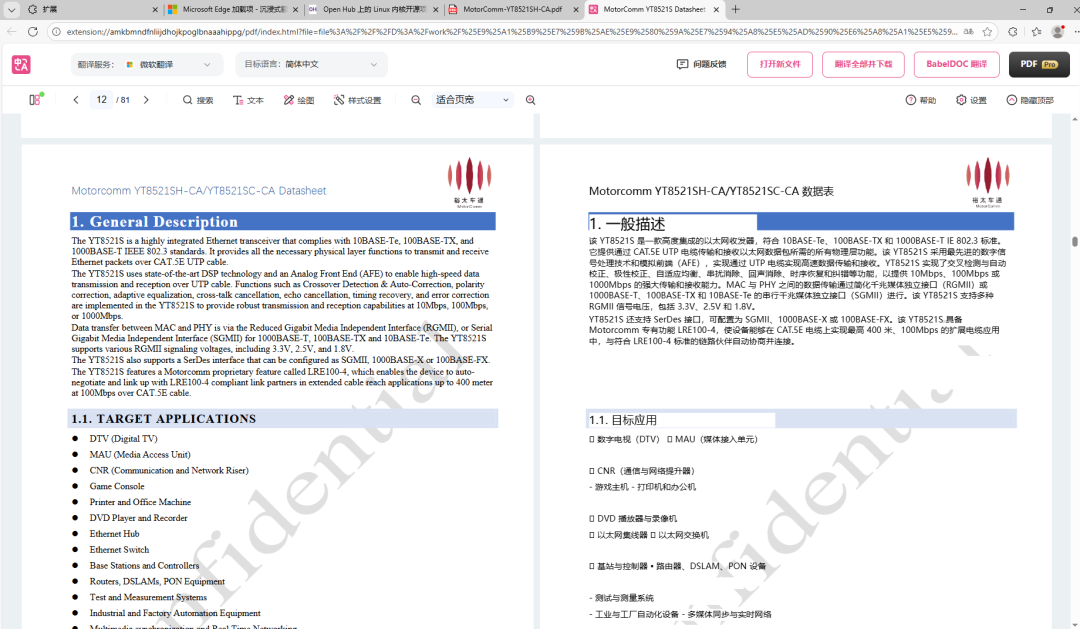Screen dimensions: 1080x629
Task: Open 目标语言 简体中文 dropdown
Action: [x=311, y=64]
